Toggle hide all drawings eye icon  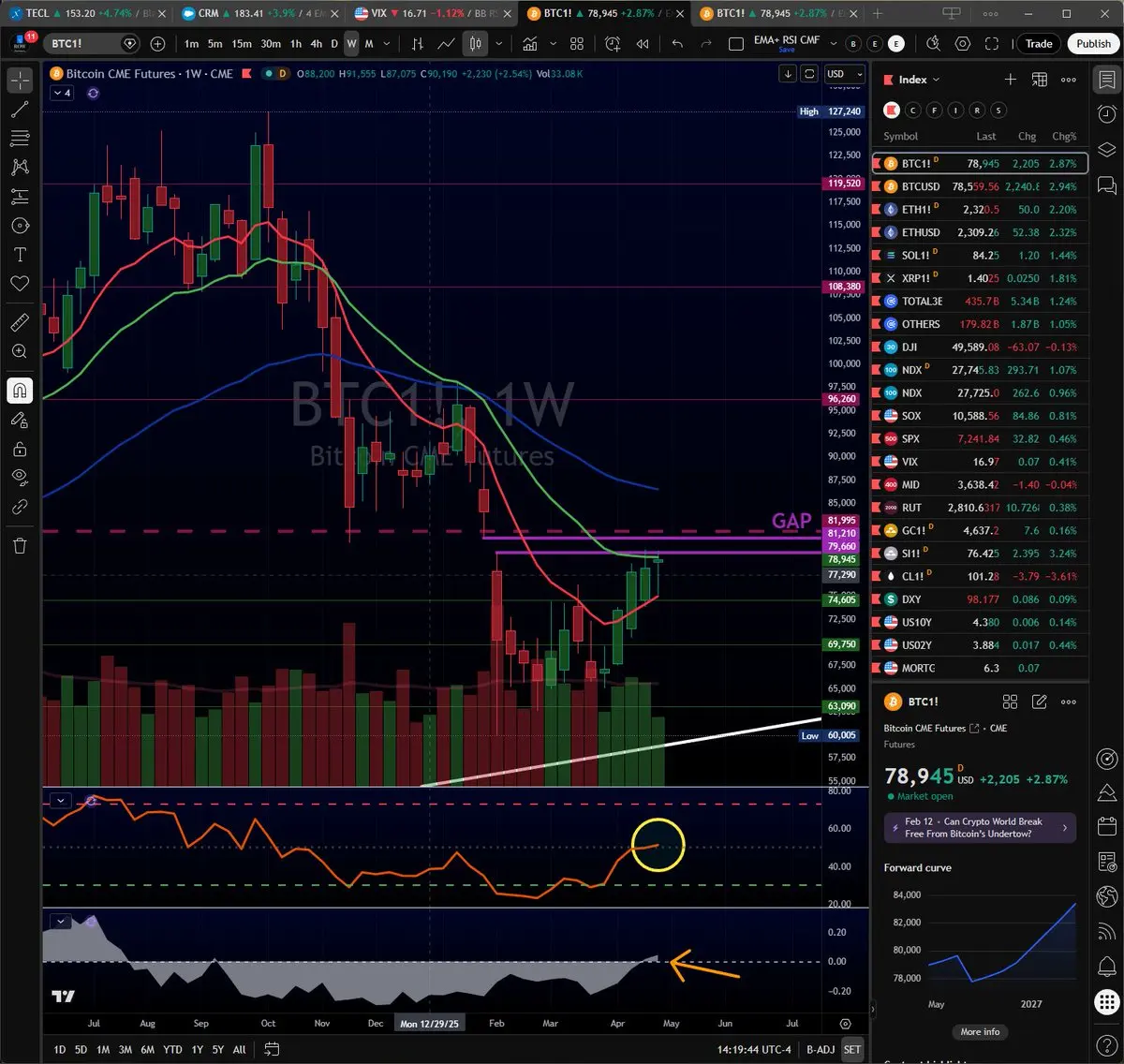pyautogui.click(x=20, y=478)
